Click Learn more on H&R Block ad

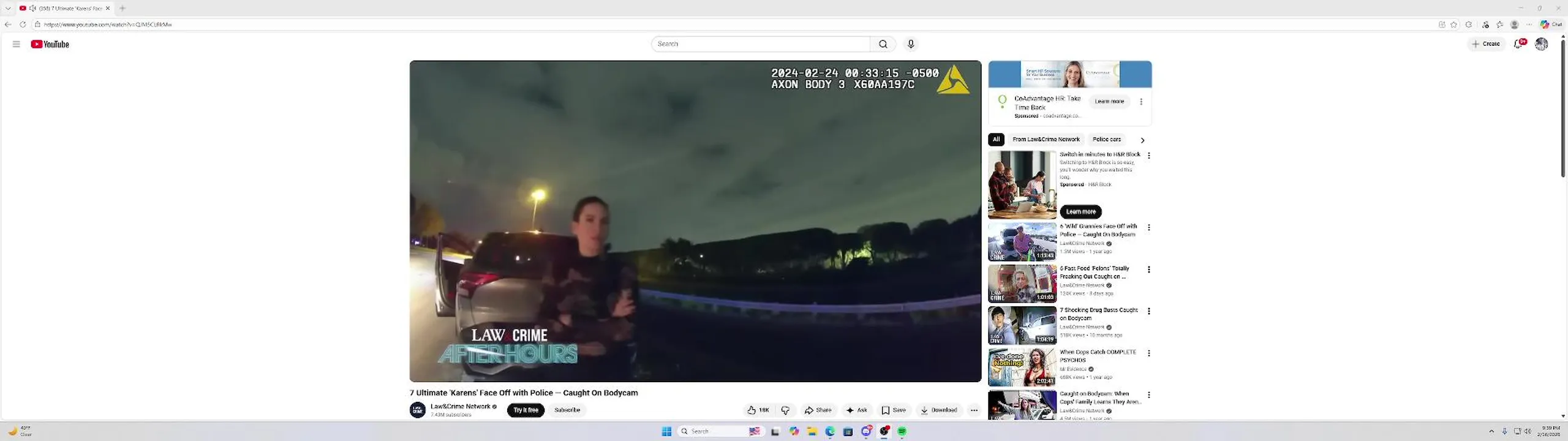tap(1081, 212)
